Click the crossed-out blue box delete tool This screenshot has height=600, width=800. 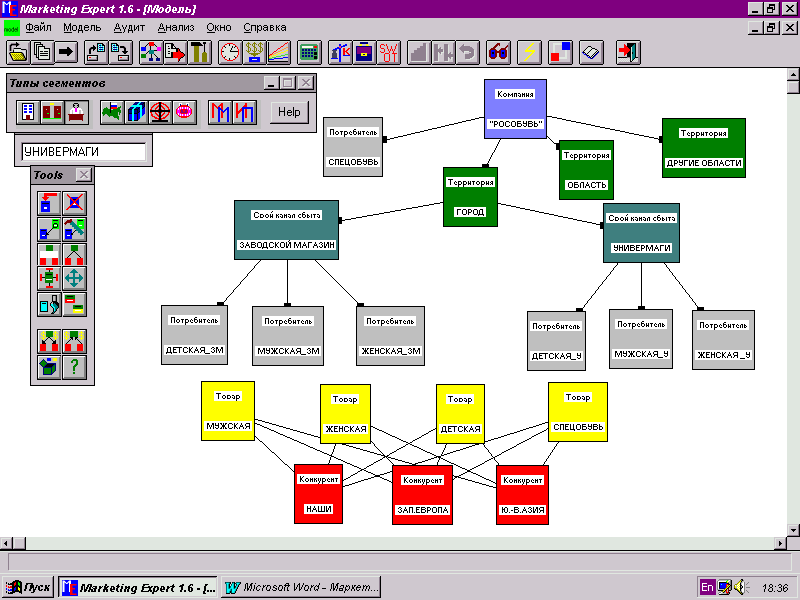tap(74, 203)
